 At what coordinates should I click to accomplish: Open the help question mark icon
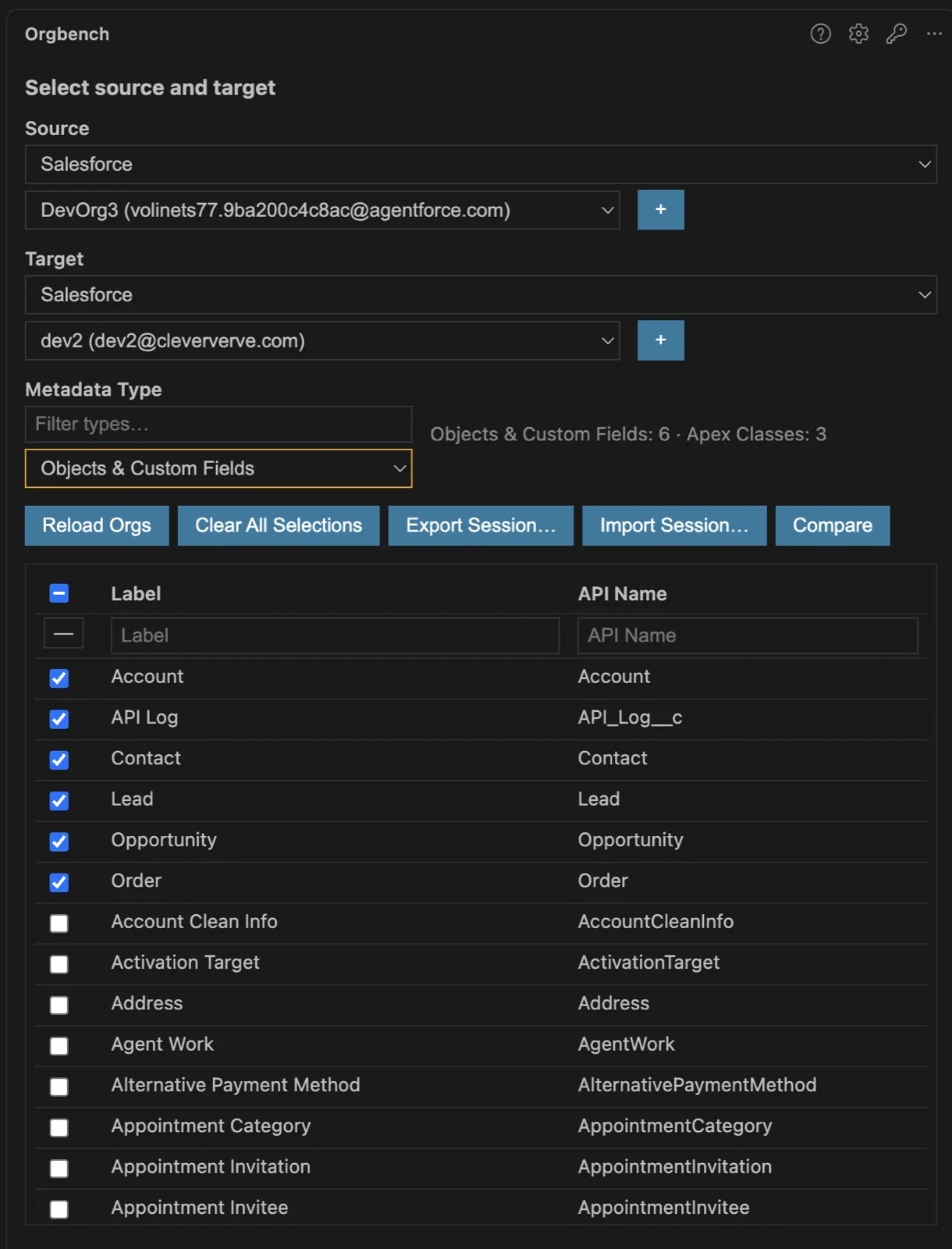pyautogui.click(x=820, y=34)
